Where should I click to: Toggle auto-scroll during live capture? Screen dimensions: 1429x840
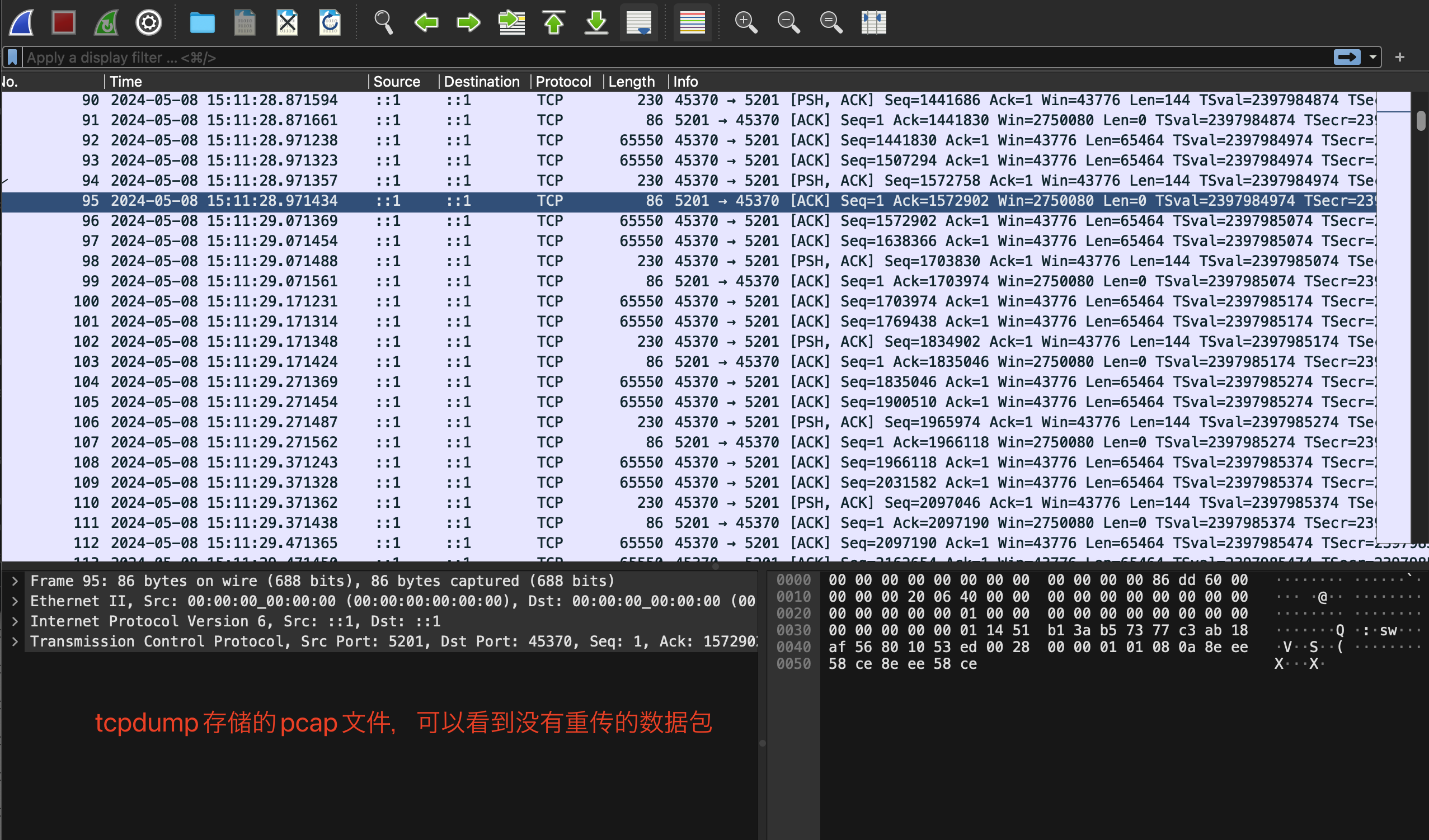638,23
